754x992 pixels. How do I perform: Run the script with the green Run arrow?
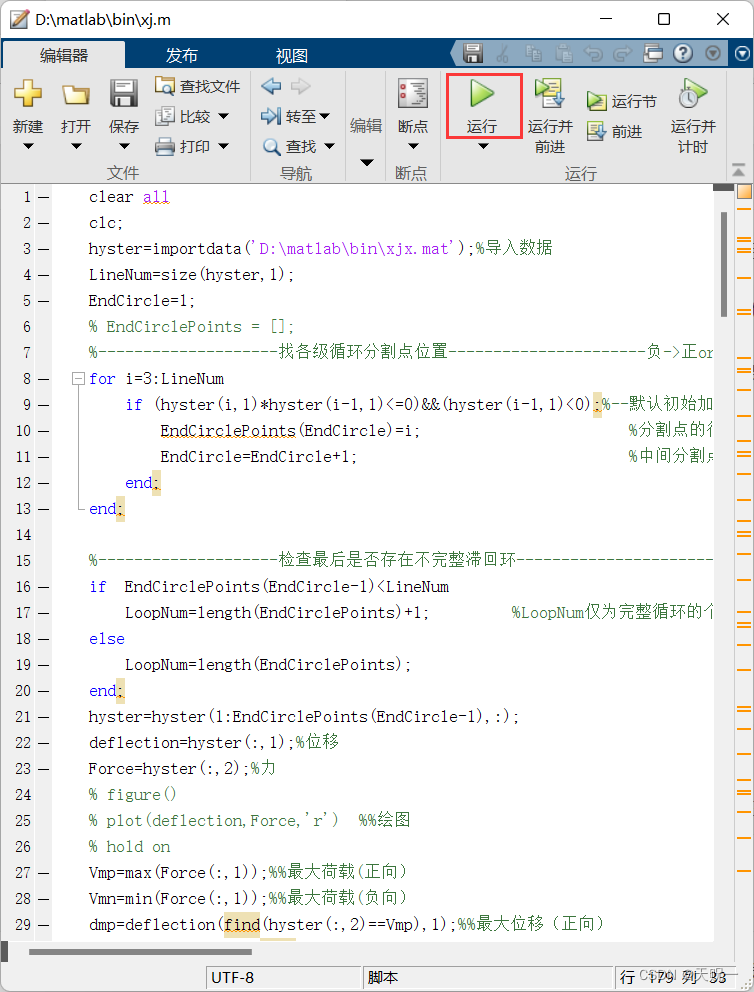point(482,94)
